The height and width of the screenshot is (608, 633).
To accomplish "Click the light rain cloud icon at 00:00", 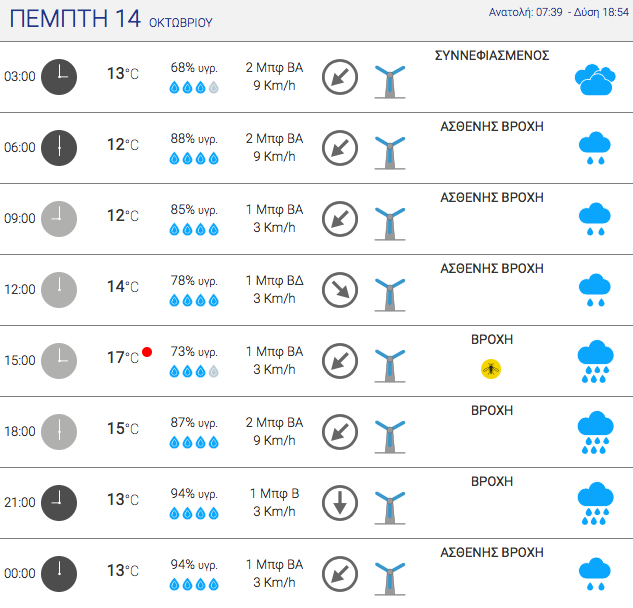I will 595,574.
